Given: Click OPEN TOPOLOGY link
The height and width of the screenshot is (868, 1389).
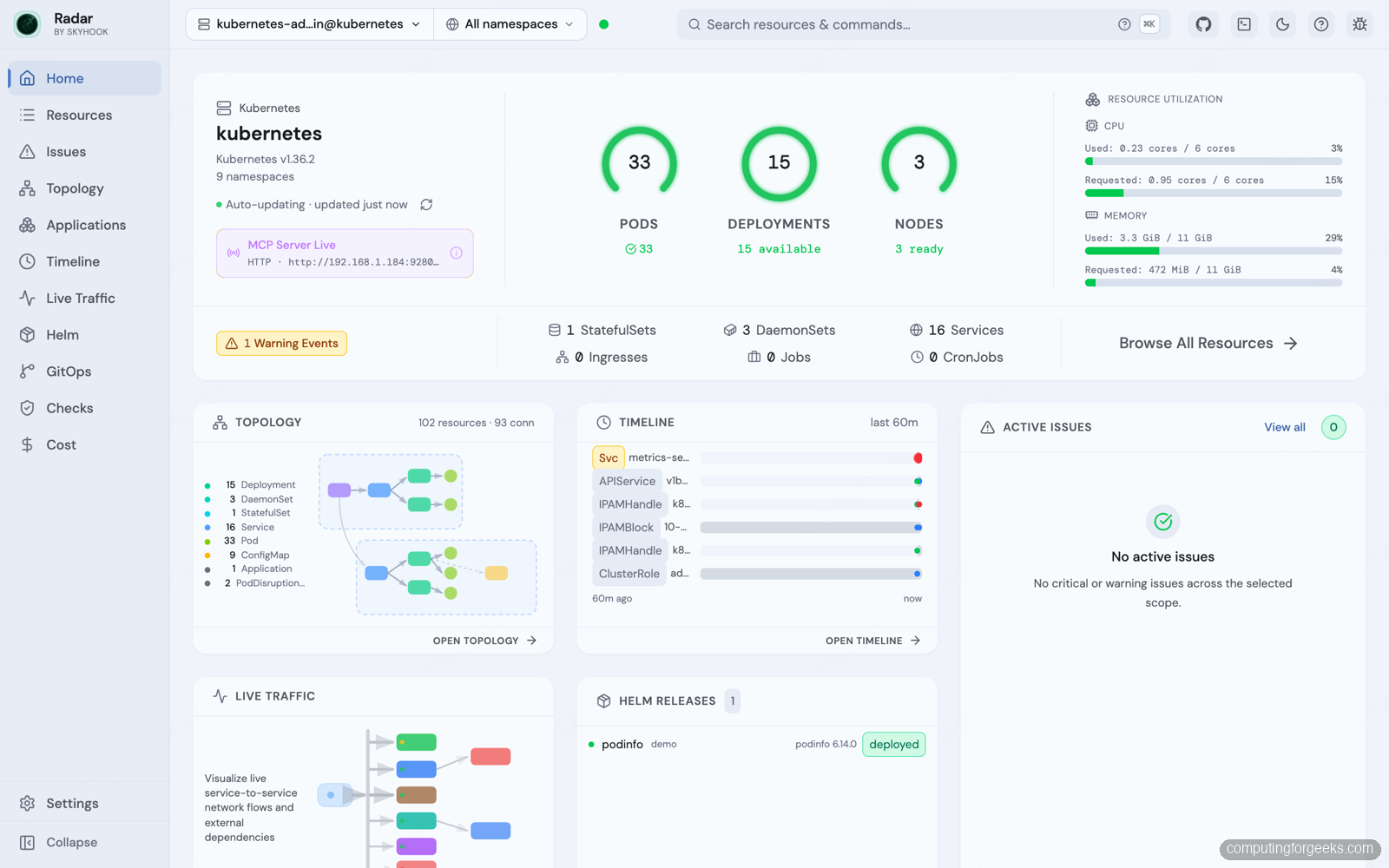Looking at the screenshot, I should [484, 641].
